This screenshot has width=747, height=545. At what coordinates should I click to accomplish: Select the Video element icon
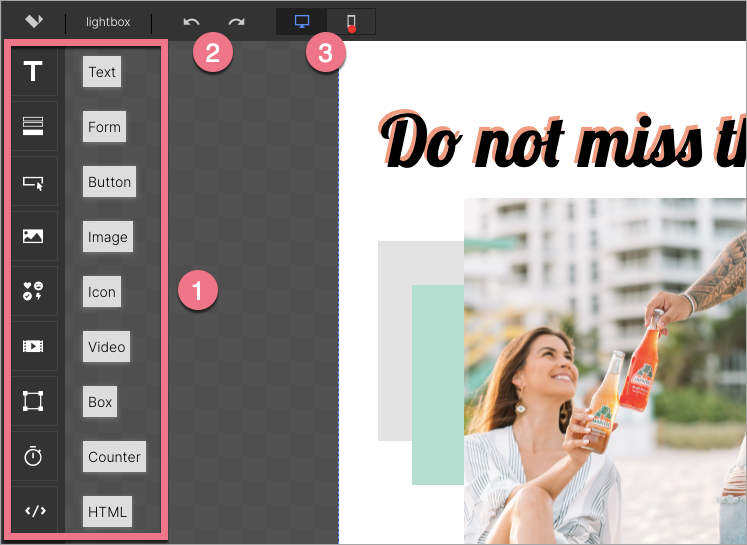33,346
